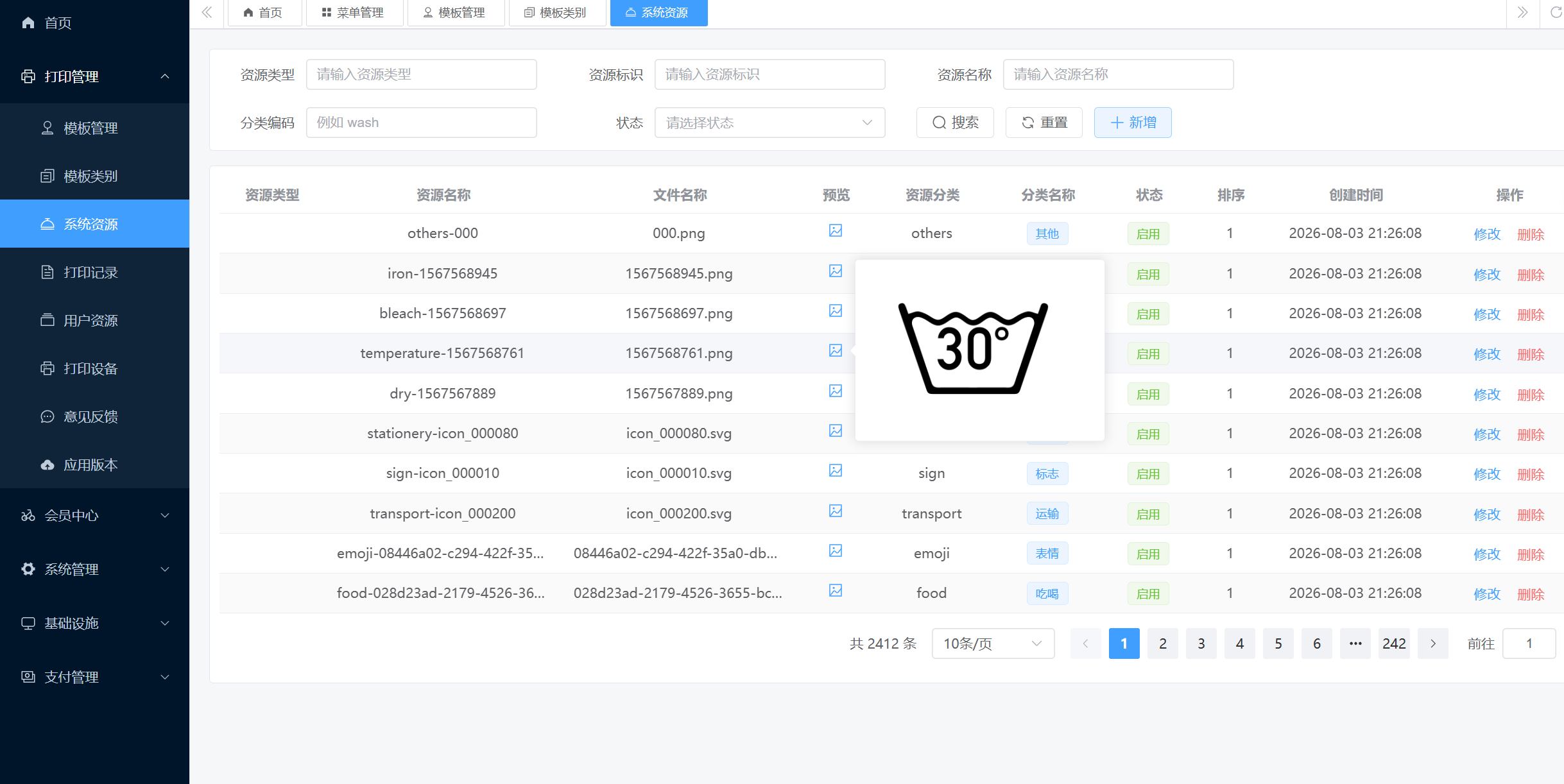Screen dimensions: 1564x784
Task: Select page 3 in pagination
Action: point(1201,643)
